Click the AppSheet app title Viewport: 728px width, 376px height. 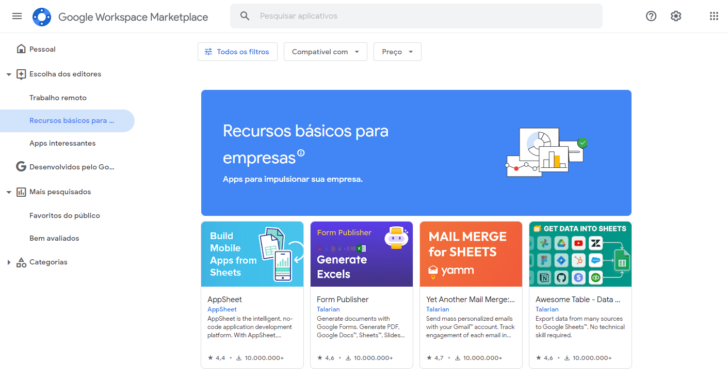224,299
